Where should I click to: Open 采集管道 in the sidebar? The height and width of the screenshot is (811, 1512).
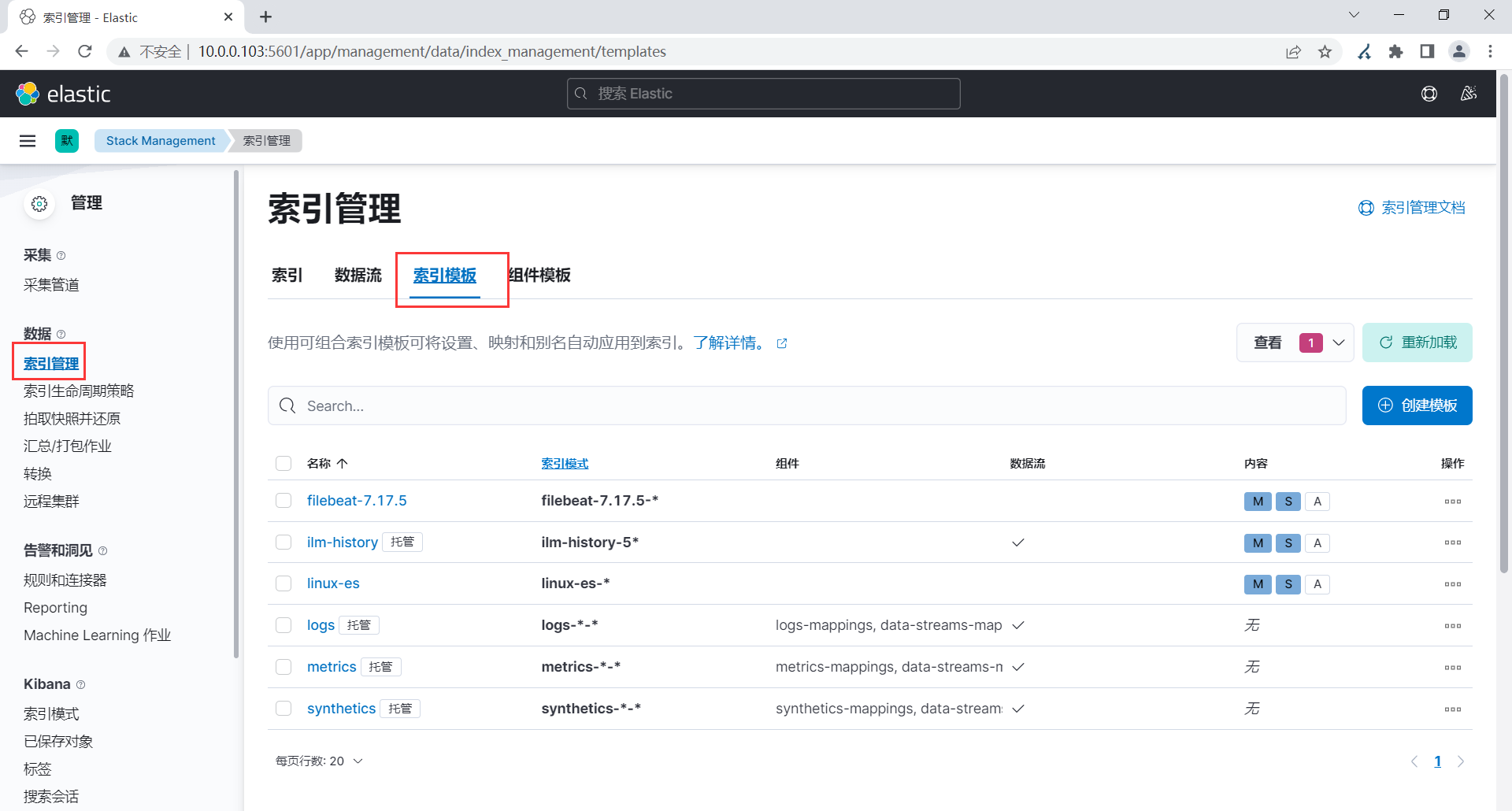click(x=51, y=285)
